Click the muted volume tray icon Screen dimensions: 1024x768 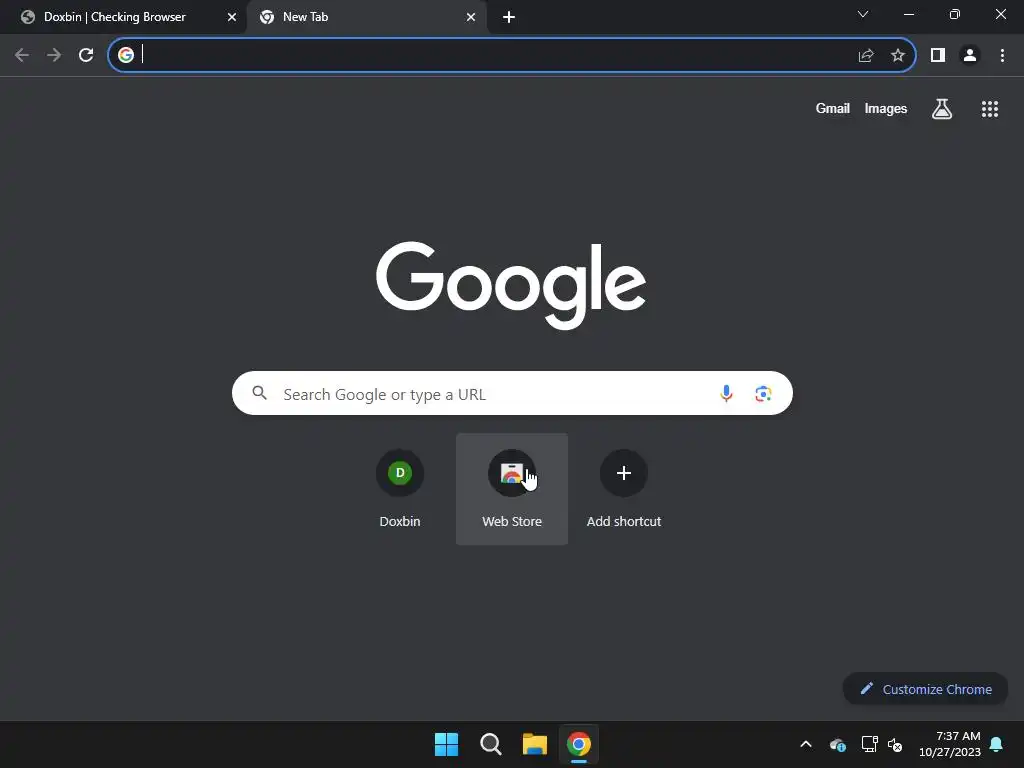coord(895,744)
